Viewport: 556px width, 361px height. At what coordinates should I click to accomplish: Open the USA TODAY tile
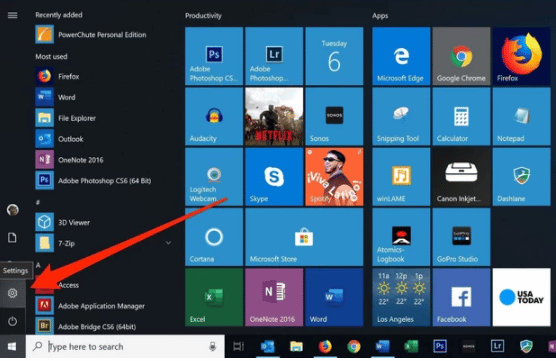pos(521,297)
